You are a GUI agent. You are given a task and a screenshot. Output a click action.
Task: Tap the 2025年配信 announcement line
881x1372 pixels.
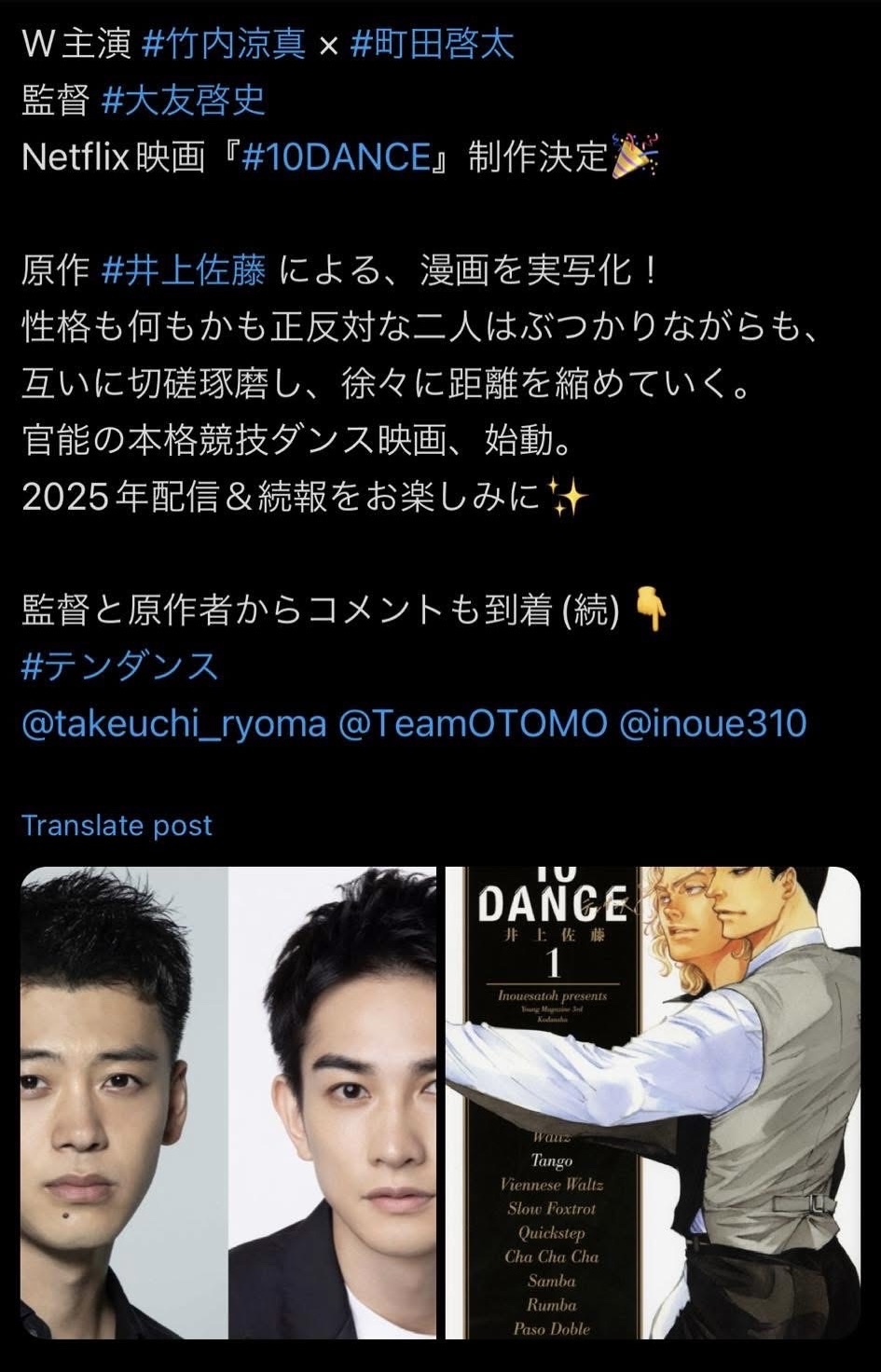[x=305, y=499]
